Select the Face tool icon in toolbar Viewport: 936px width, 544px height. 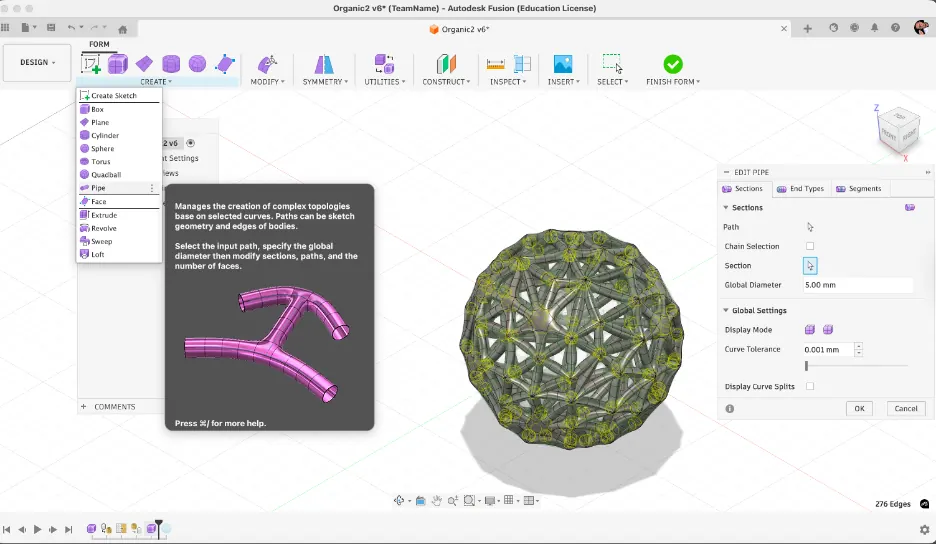click(224, 63)
